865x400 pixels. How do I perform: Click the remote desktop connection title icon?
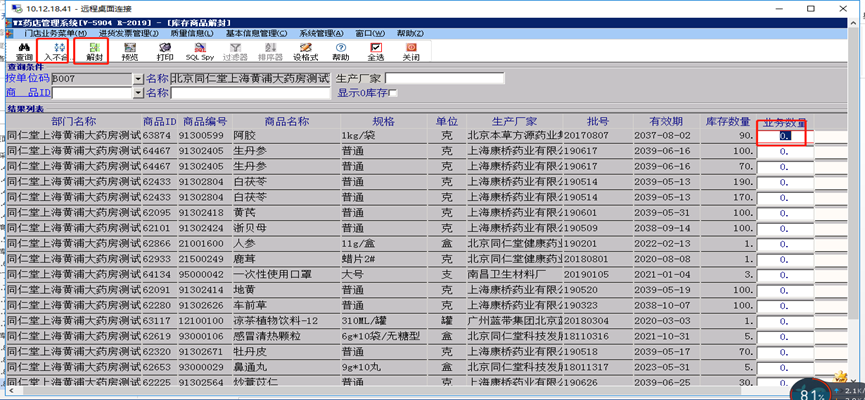17,8
